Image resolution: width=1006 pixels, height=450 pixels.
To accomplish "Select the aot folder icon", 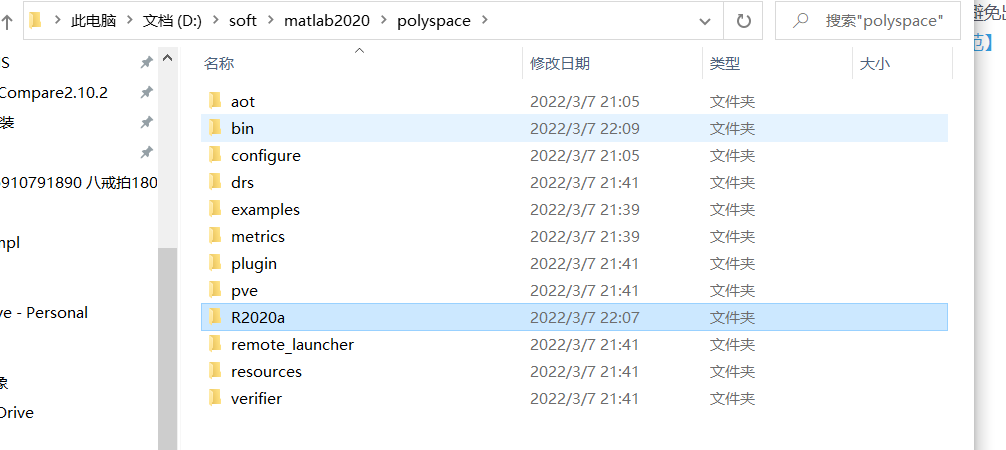I will pyautogui.click(x=215, y=101).
